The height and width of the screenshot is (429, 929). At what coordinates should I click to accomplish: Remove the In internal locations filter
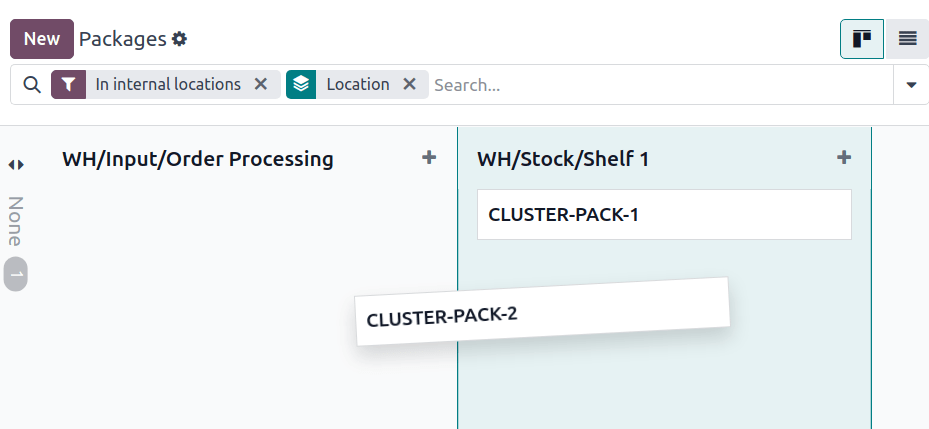pos(261,85)
